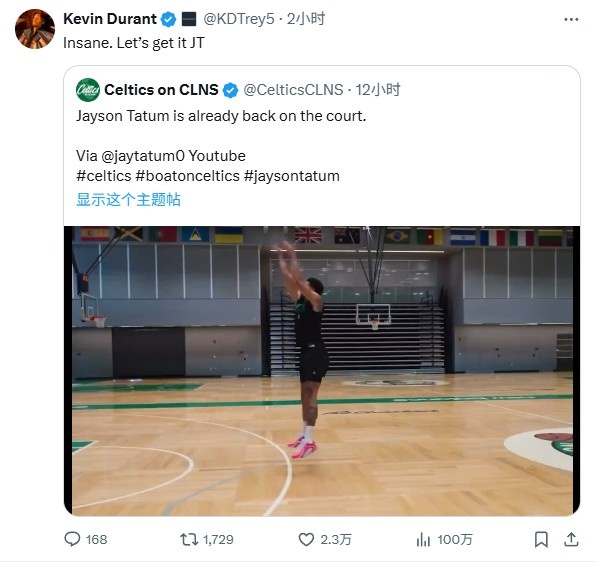Viewport: 597px width, 563px height.
Task: Open the three-dot more options menu
Action: coord(571,19)
